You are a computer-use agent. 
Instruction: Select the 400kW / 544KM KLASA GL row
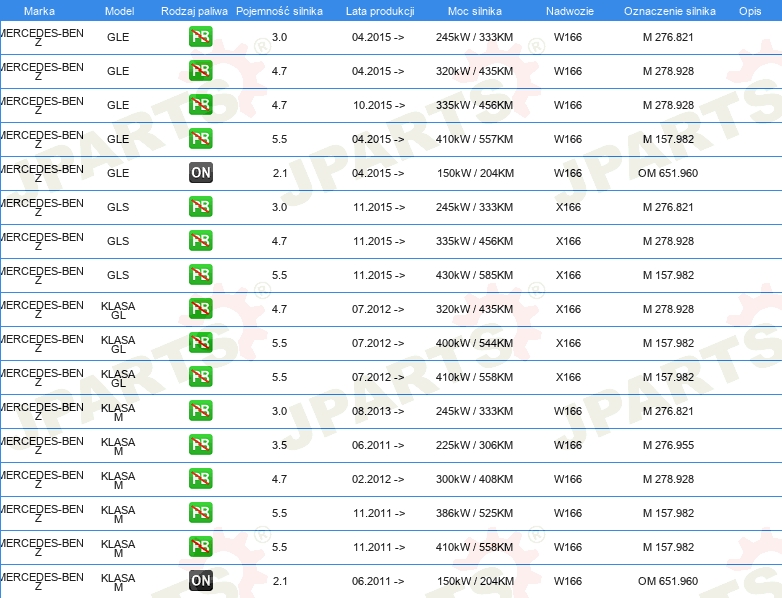(x=391, y=343)
